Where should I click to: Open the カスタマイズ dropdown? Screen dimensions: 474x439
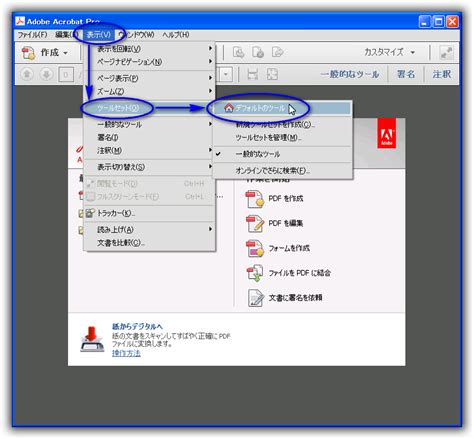click(x=389, y=52)
